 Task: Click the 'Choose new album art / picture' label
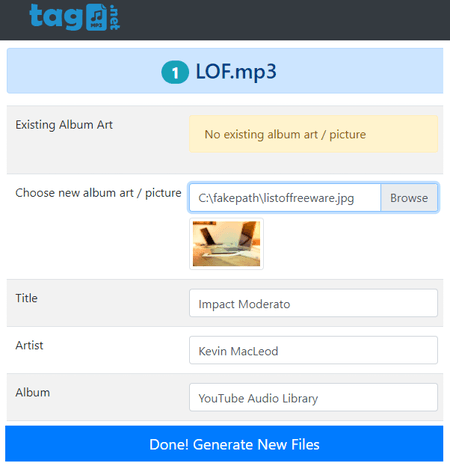[98, 193]
